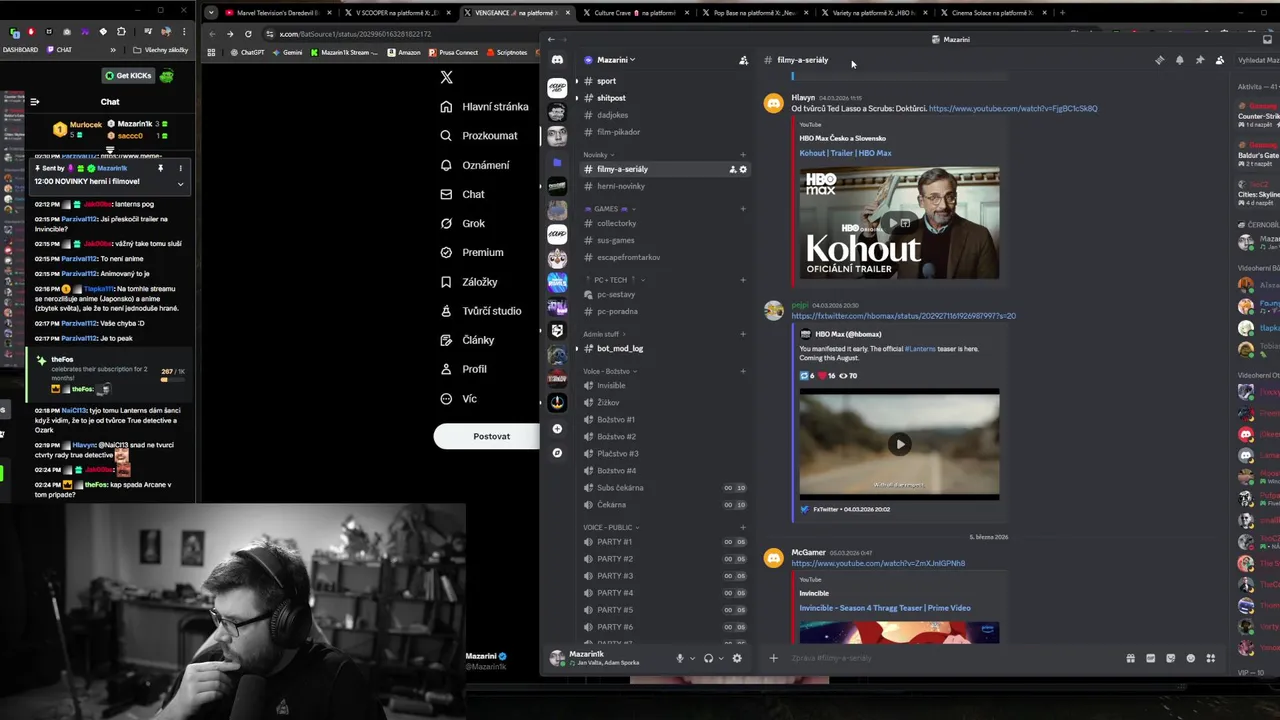Open Invincible Season 4 Thragg Teaser link
Viewport: 1280px width, 720px height.
point(885,608)
